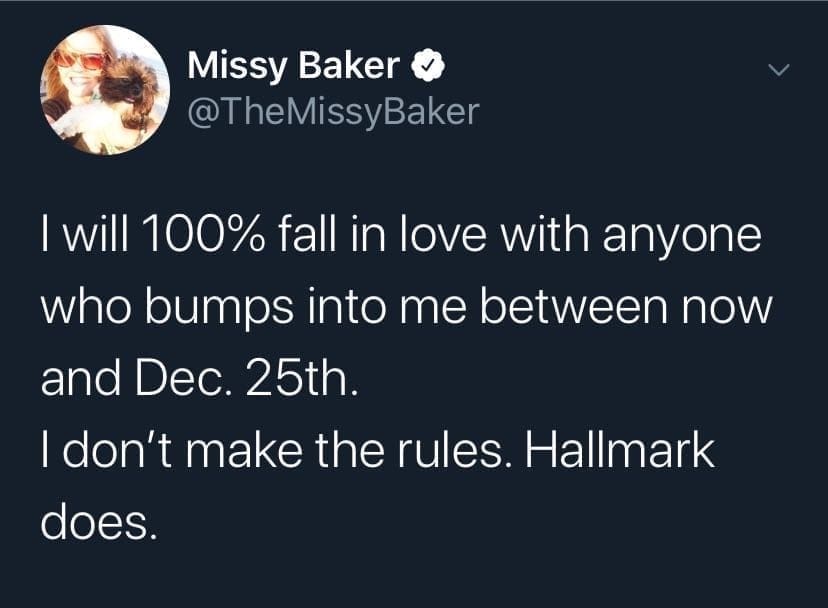Click the blue verified checkmark badge

pyautogui.click(x=423, y=68)
